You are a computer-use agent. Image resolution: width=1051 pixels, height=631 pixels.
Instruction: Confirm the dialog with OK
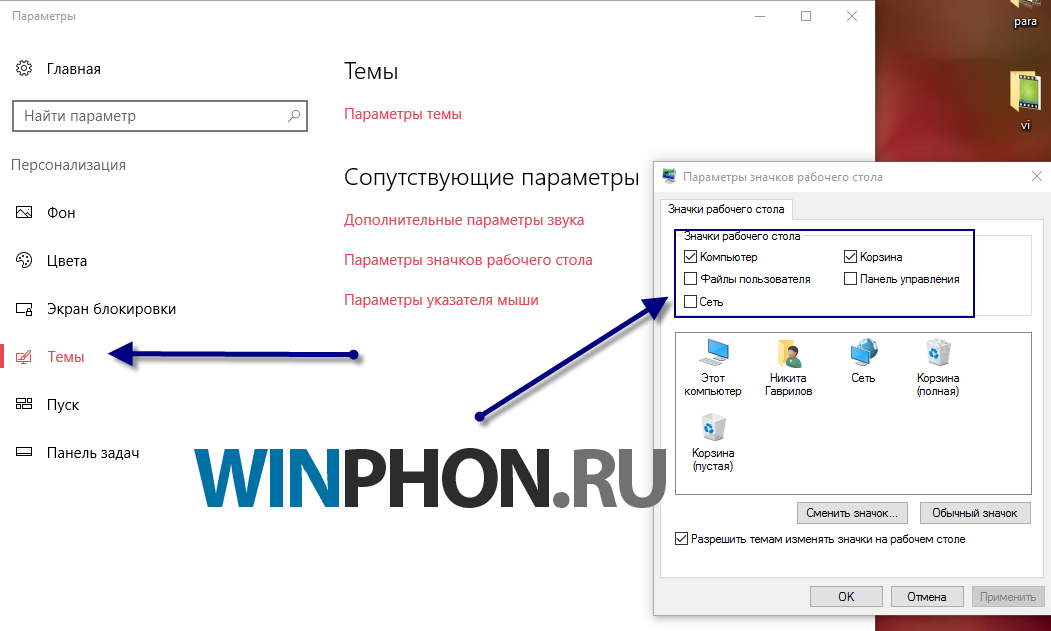pyautogui.click(x=846, y=596)
